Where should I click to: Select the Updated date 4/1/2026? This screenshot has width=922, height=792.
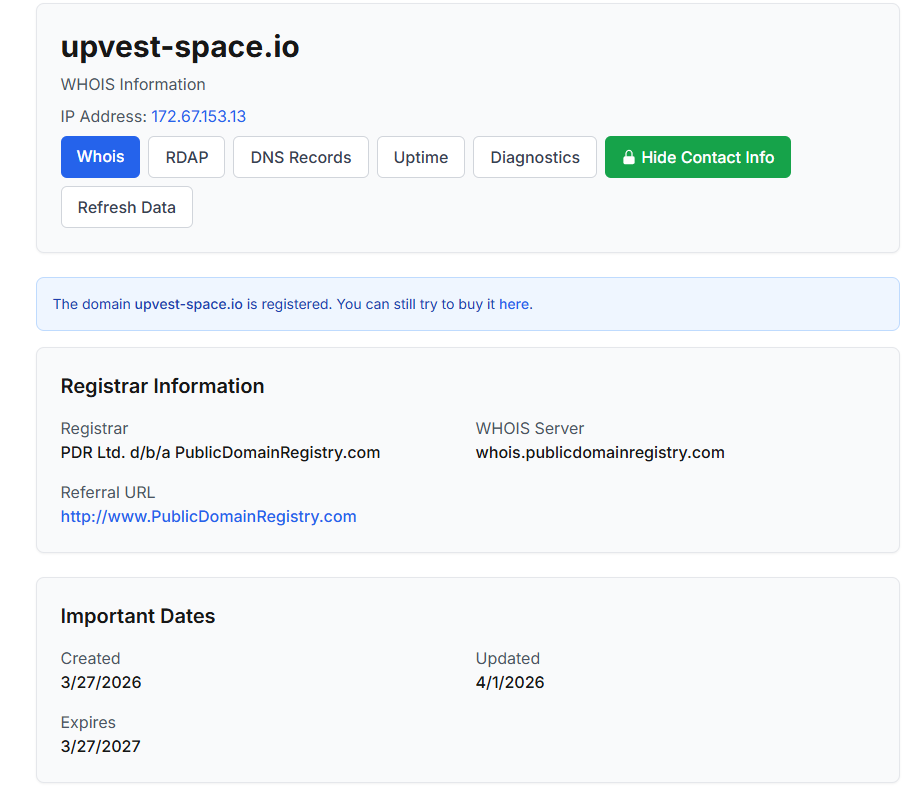(x=510, y=682)
